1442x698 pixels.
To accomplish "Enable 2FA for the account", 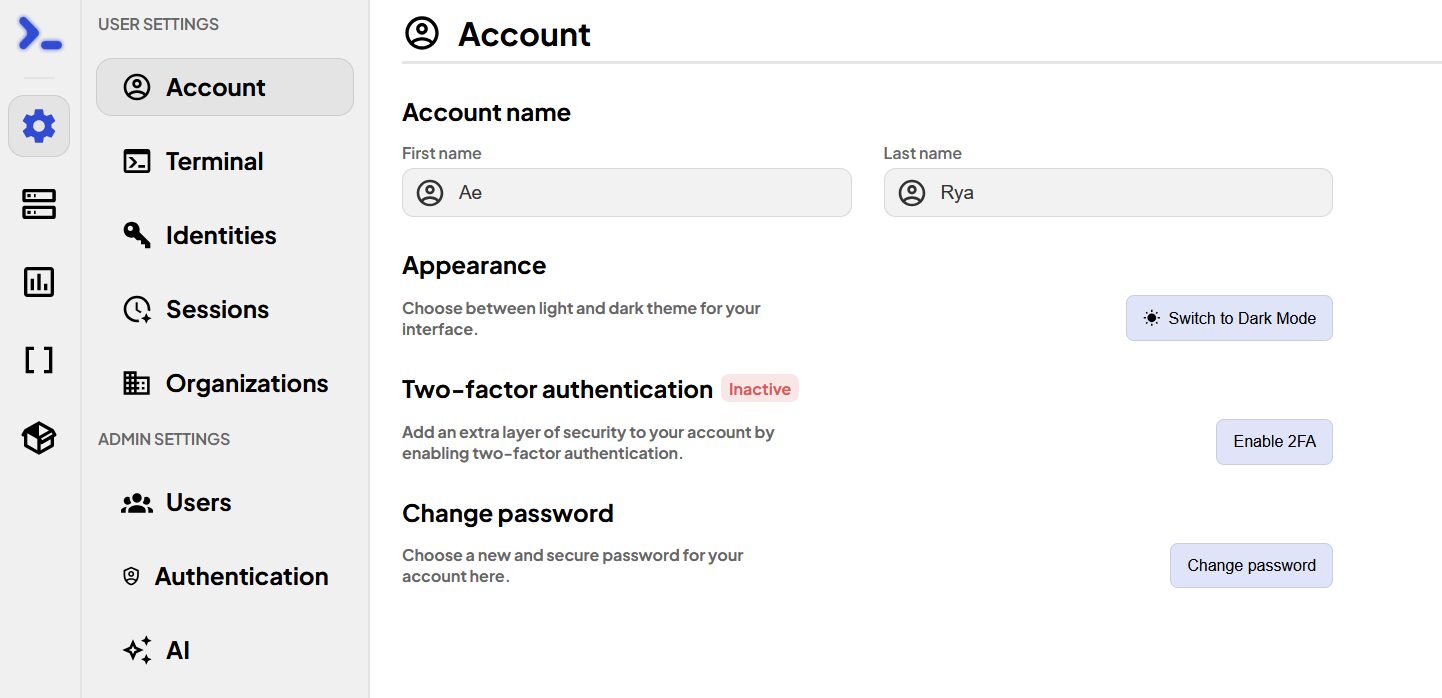I will click(1274, 441).
